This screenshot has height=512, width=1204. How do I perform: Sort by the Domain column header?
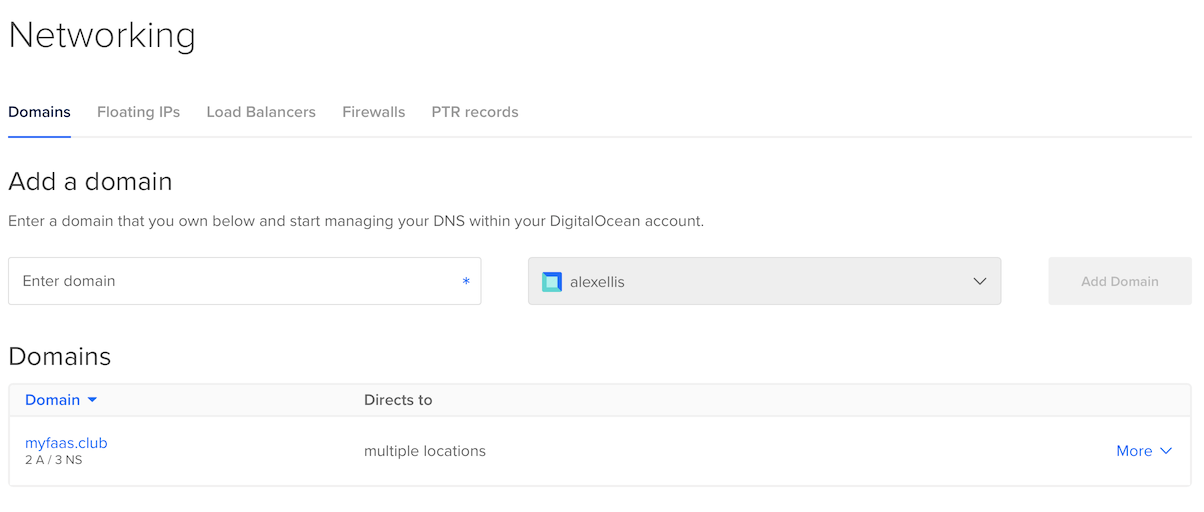point(52,400)
